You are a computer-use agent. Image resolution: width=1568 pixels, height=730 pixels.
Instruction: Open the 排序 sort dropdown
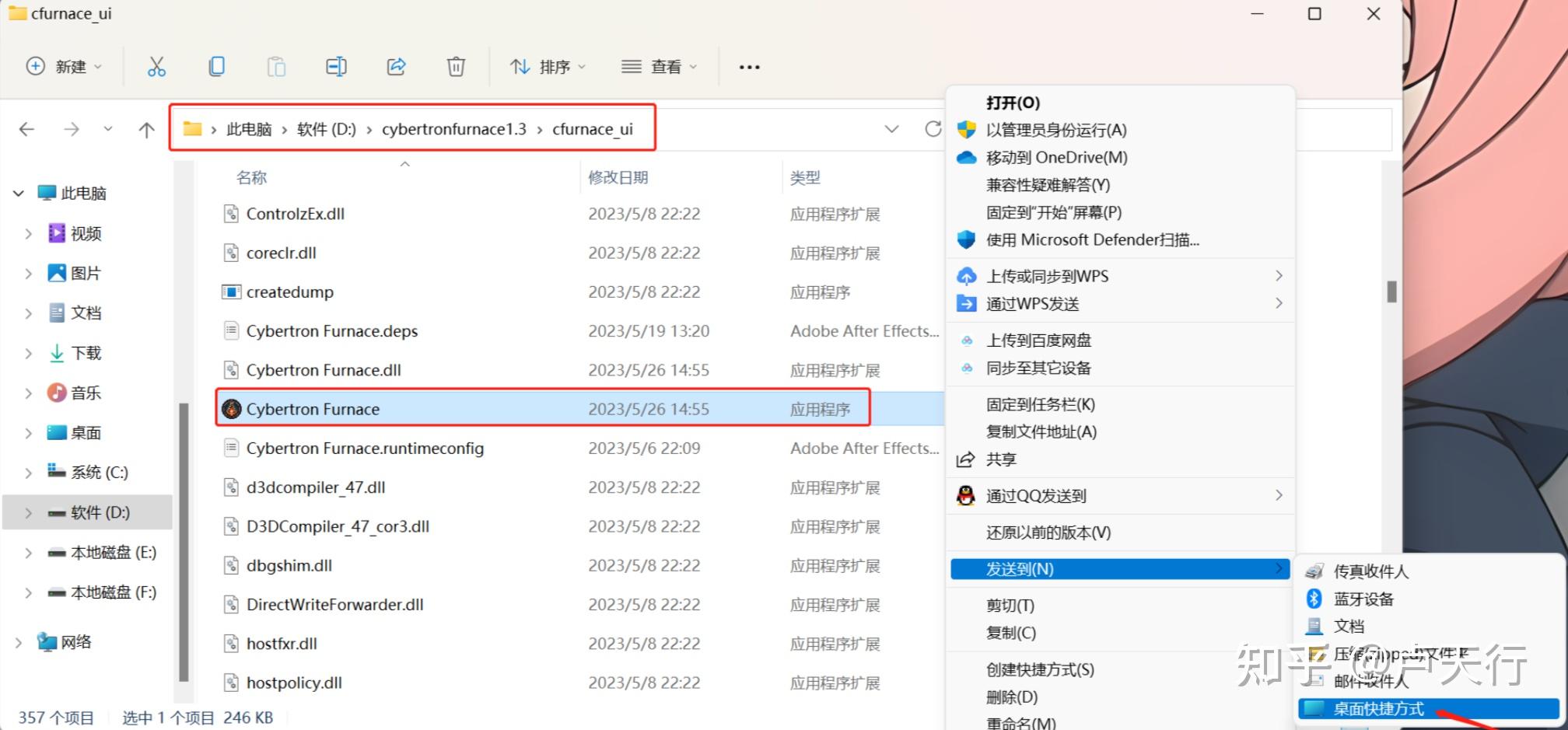[x=548, y=67]
